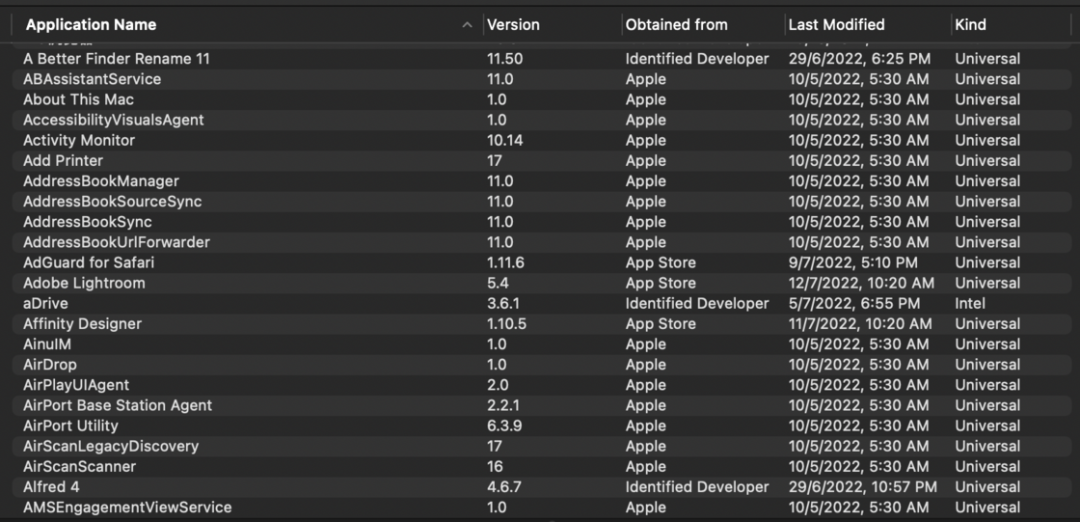Select the A Better Finder Rename 11 row
1080x522 pixels.
point(116,59)
